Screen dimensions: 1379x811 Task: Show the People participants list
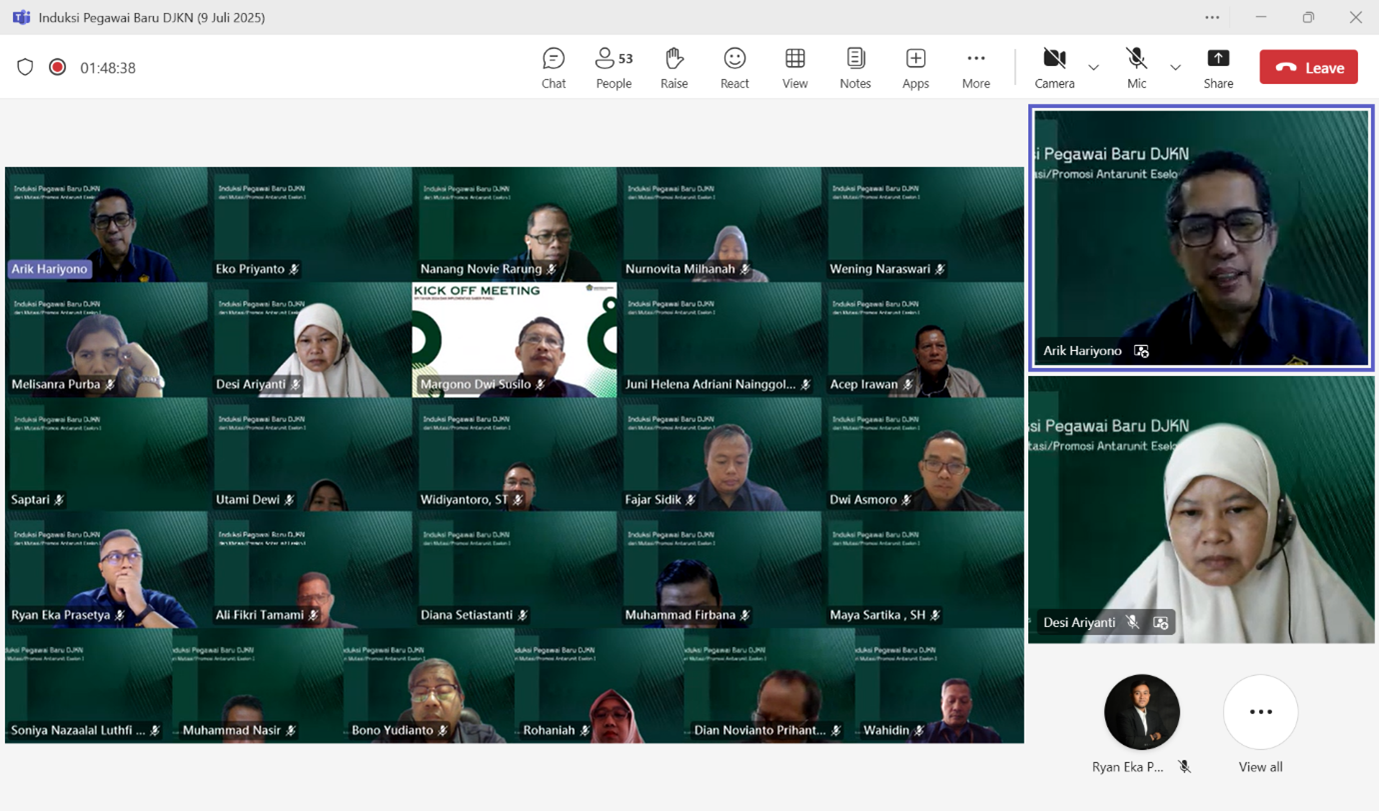pyautogui.click(x=613, y=67)
